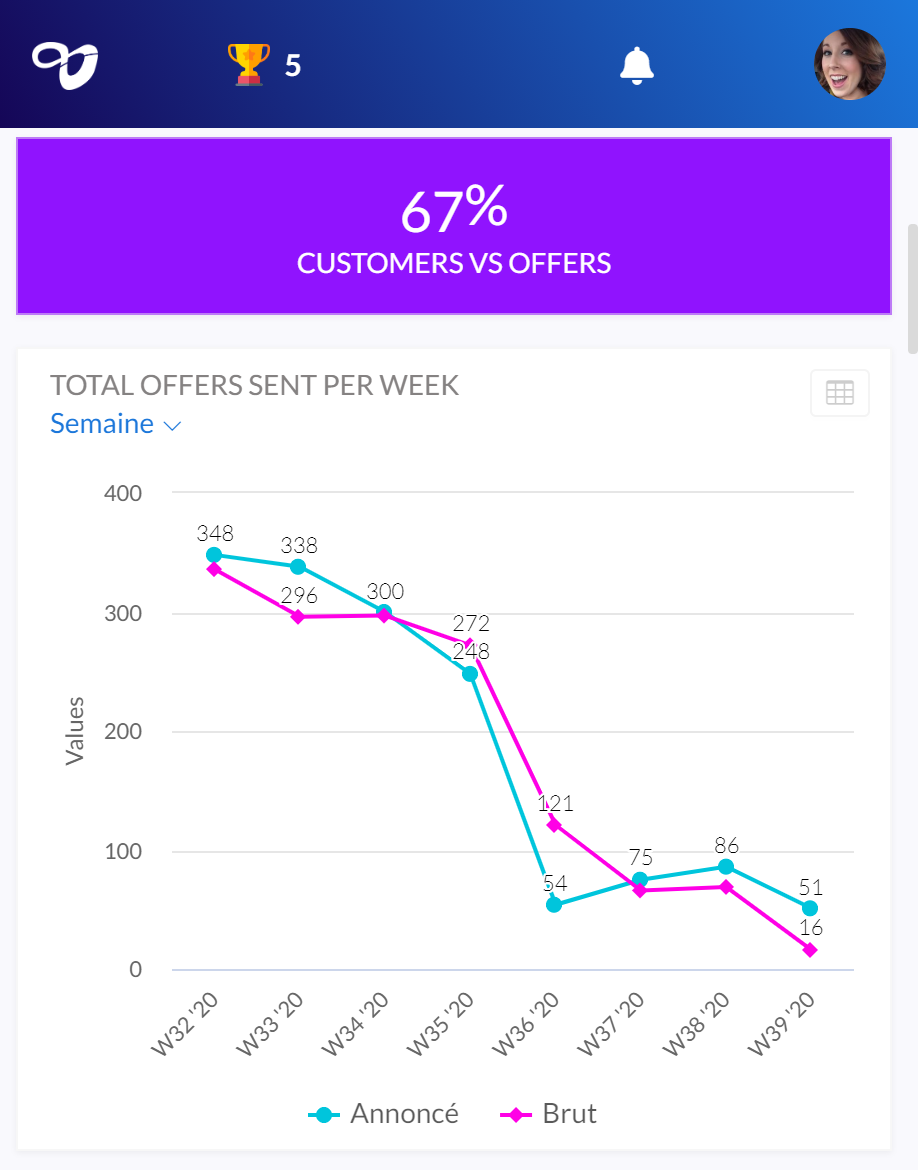The image size is (918, 1170).
Task: Click the trophy count number 5
Action: (292, 66)
